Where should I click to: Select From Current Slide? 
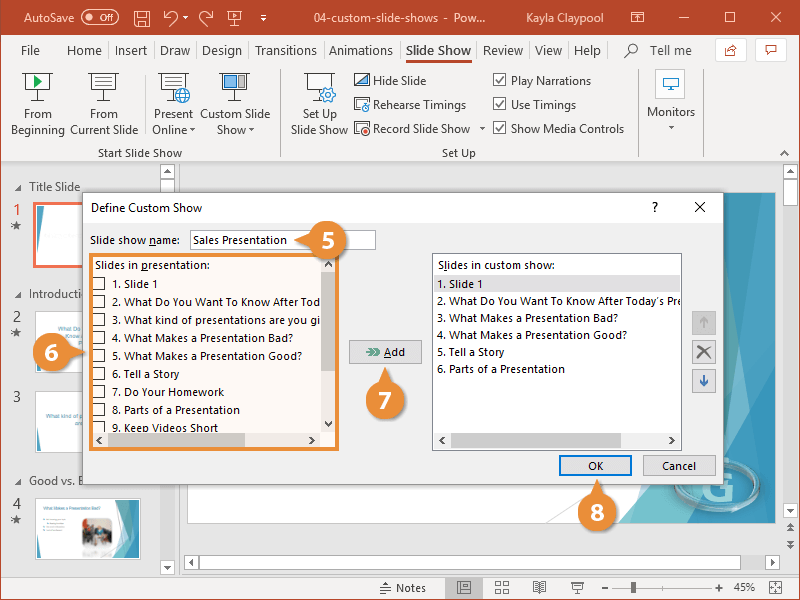point(103,100)
